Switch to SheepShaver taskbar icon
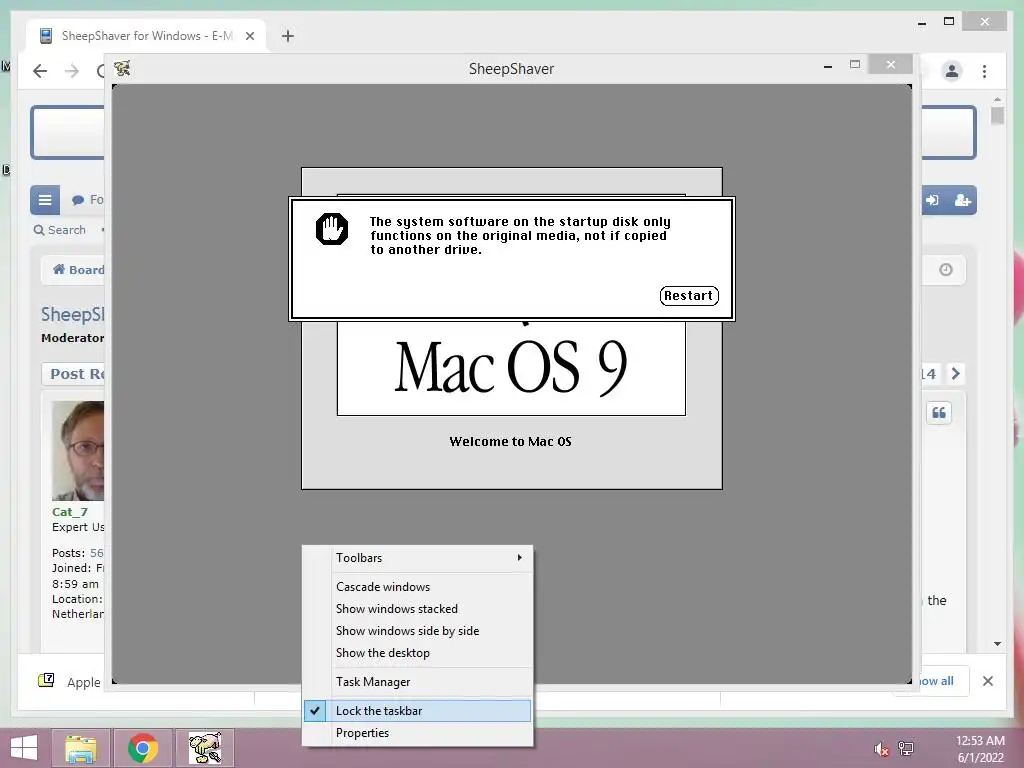 (x=205, y=748)
